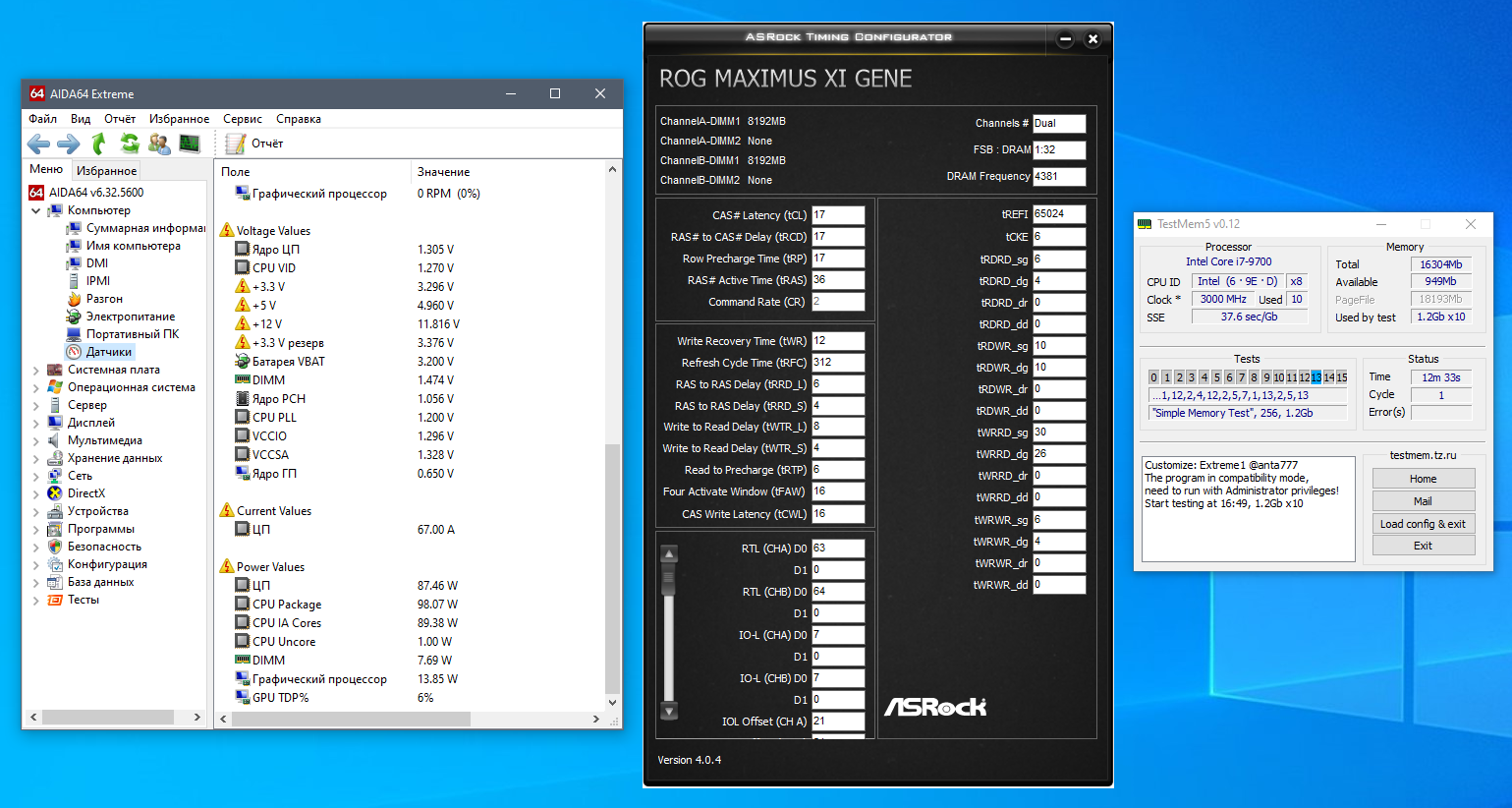
Task: Open the Сервис menu
Action: point(243,119)
